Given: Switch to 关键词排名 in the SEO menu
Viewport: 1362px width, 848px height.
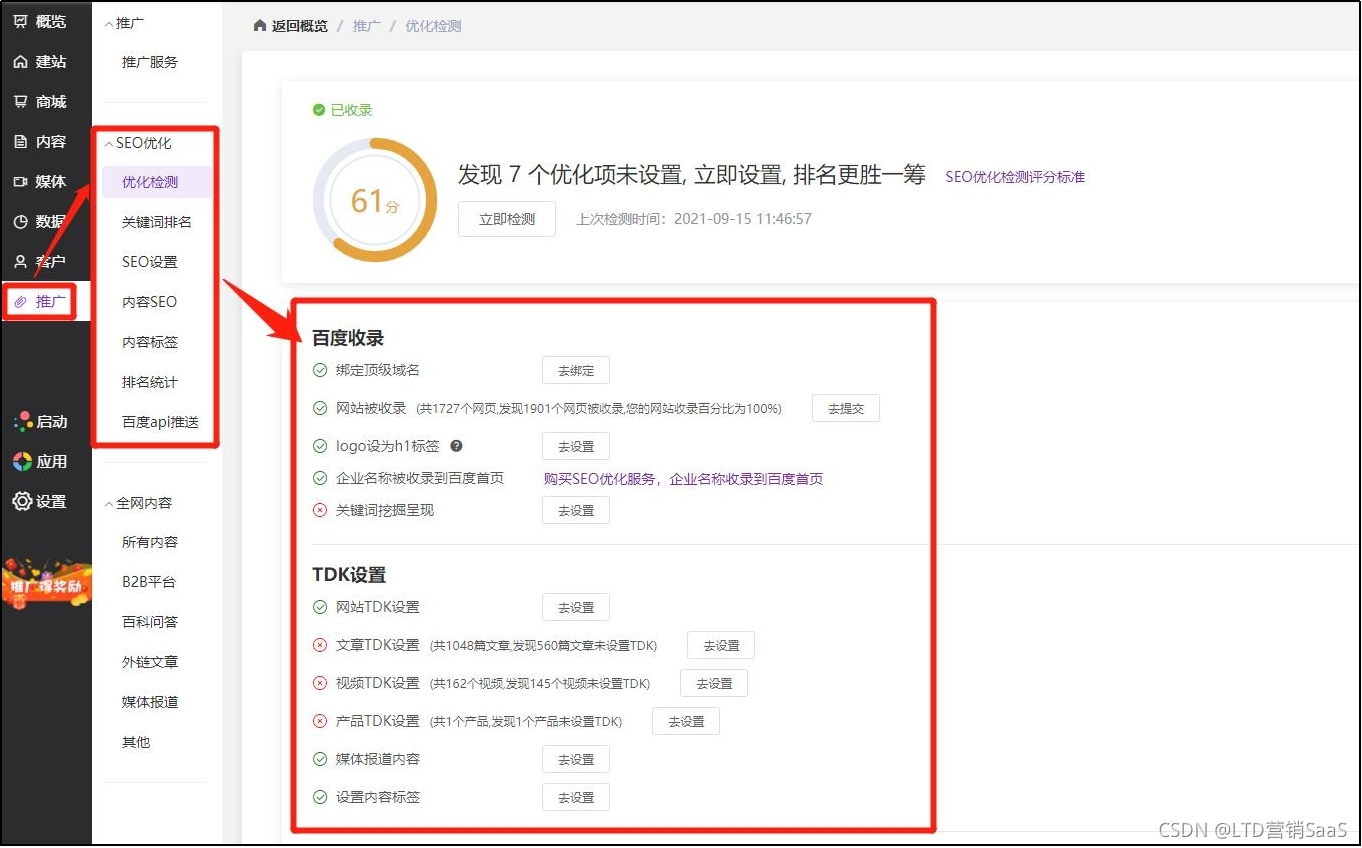Looking at the screenshot, I should point(157,221).
